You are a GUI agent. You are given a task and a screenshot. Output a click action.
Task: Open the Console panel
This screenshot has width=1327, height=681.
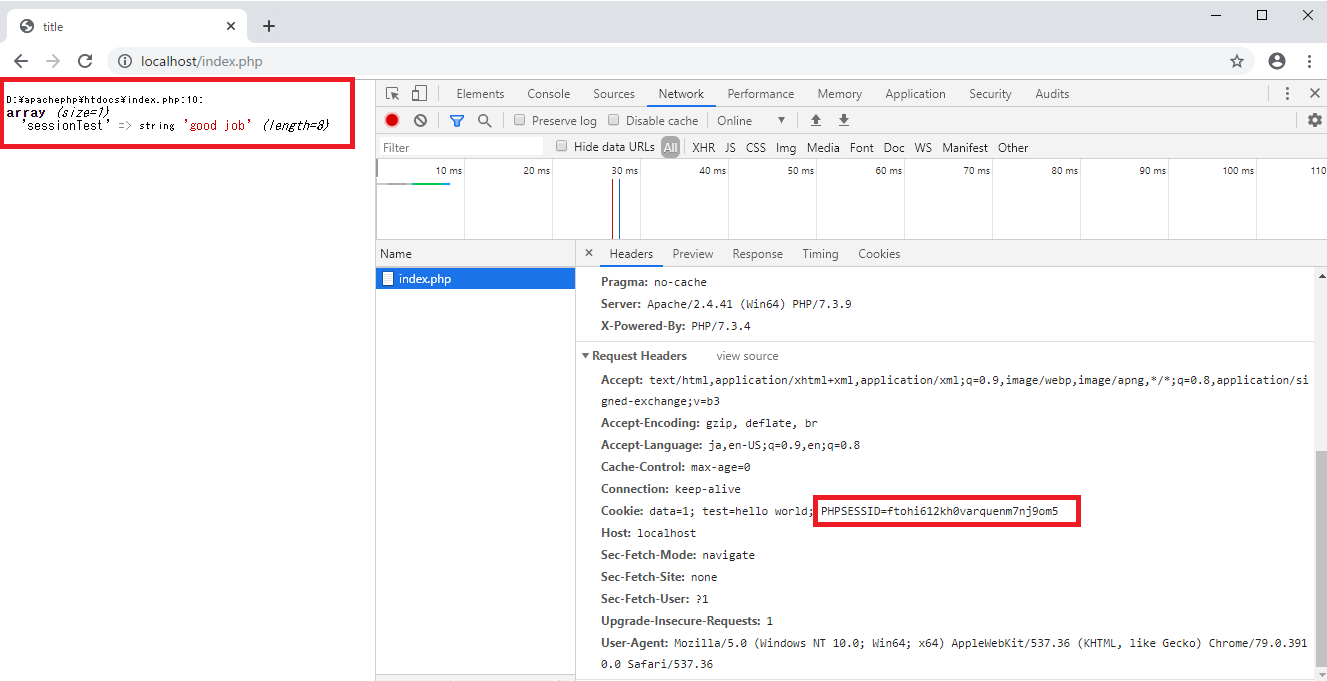click(x=549, y=94)
